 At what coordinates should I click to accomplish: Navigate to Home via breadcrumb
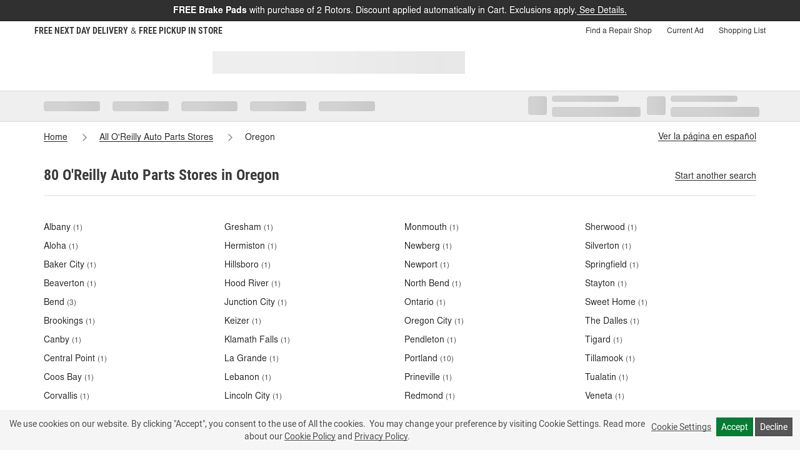click(55, 137)
